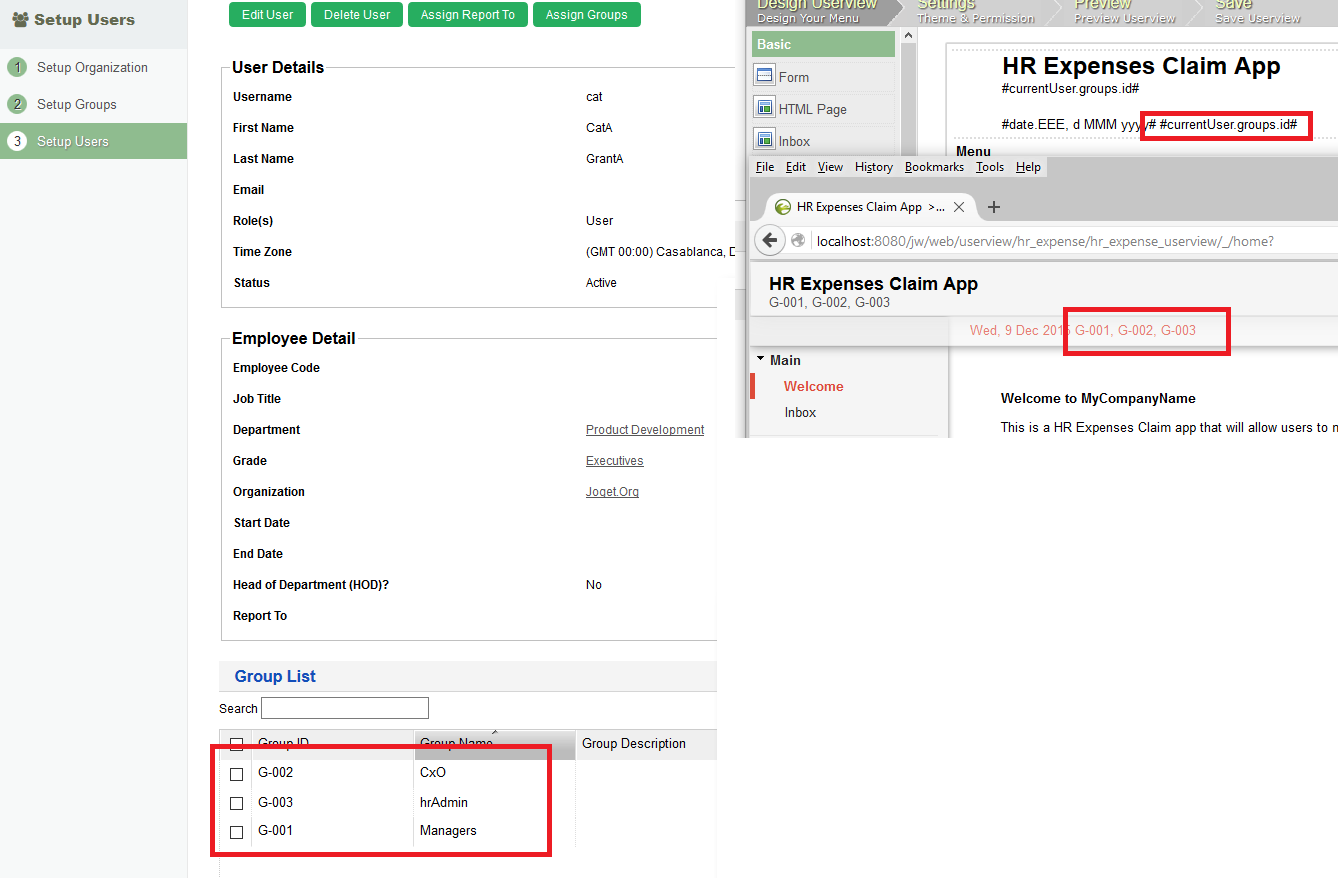The height and width of the screenshot is (878, 1338).
Task: Open the Product Development department link
Action: coord(645,430)
